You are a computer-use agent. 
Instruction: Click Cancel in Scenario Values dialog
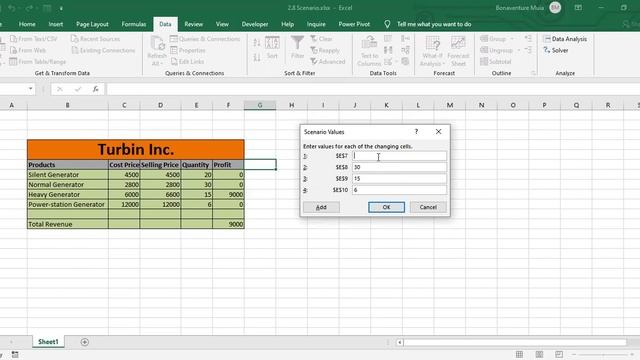(428, 207)
